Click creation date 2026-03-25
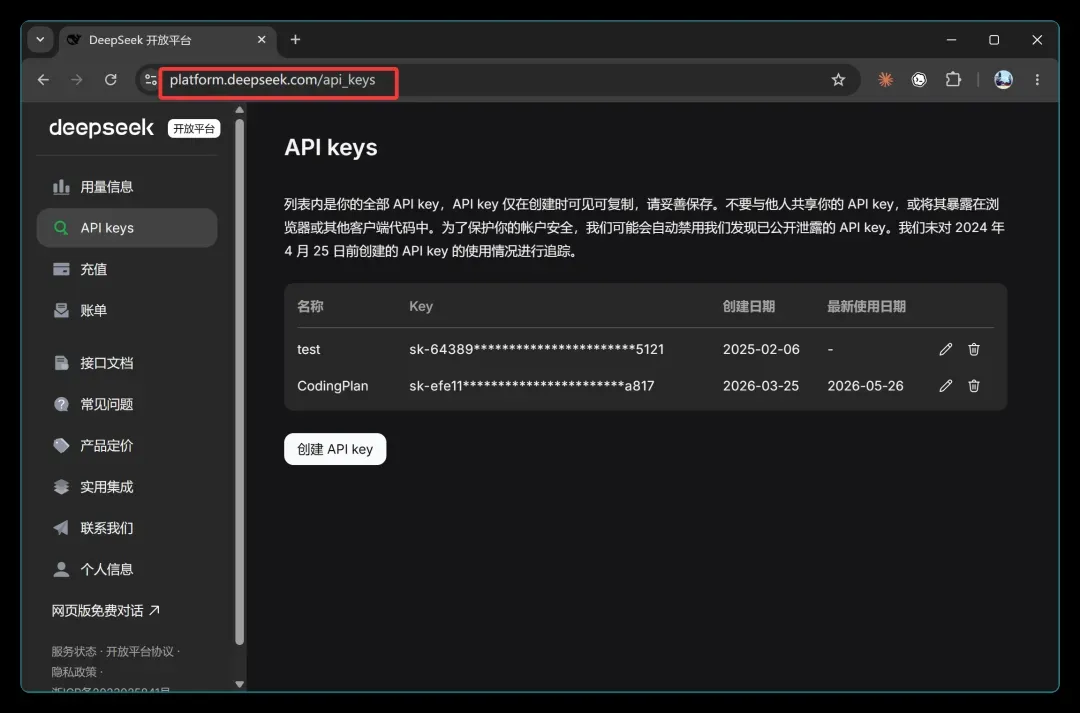This screenshot has height=713, width=1080. pos(761,386)
